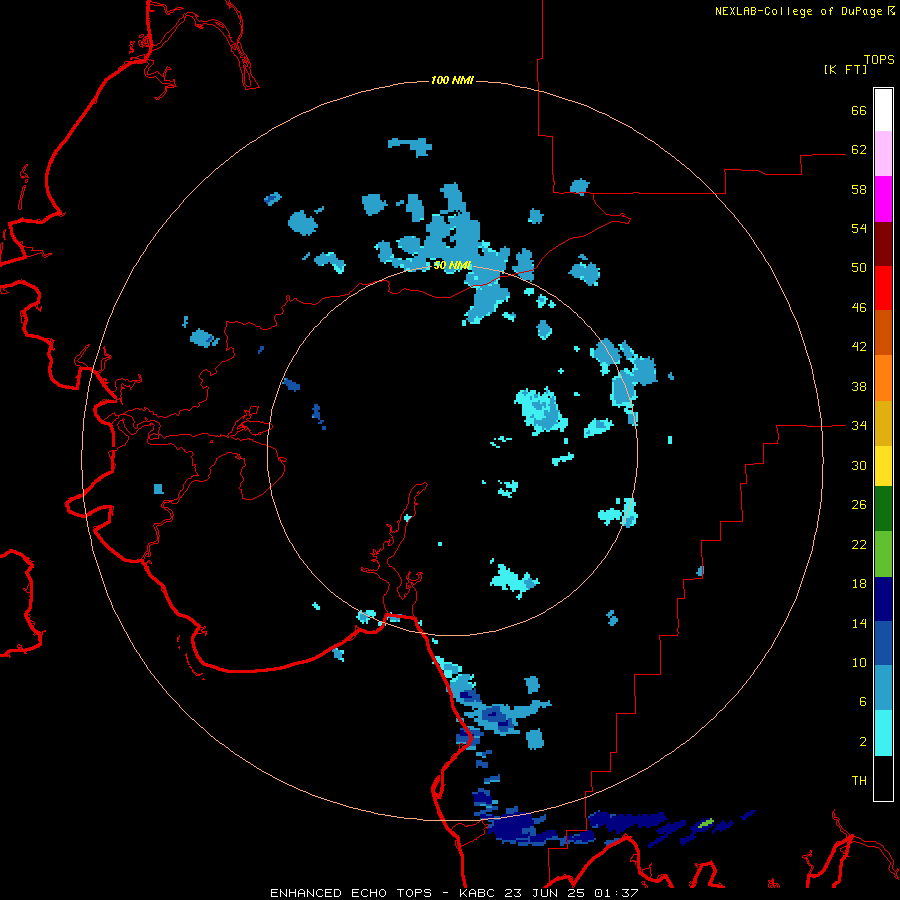The image size is (900, 900).
Task: Click the legend value 14
Action: pos(859,623)
